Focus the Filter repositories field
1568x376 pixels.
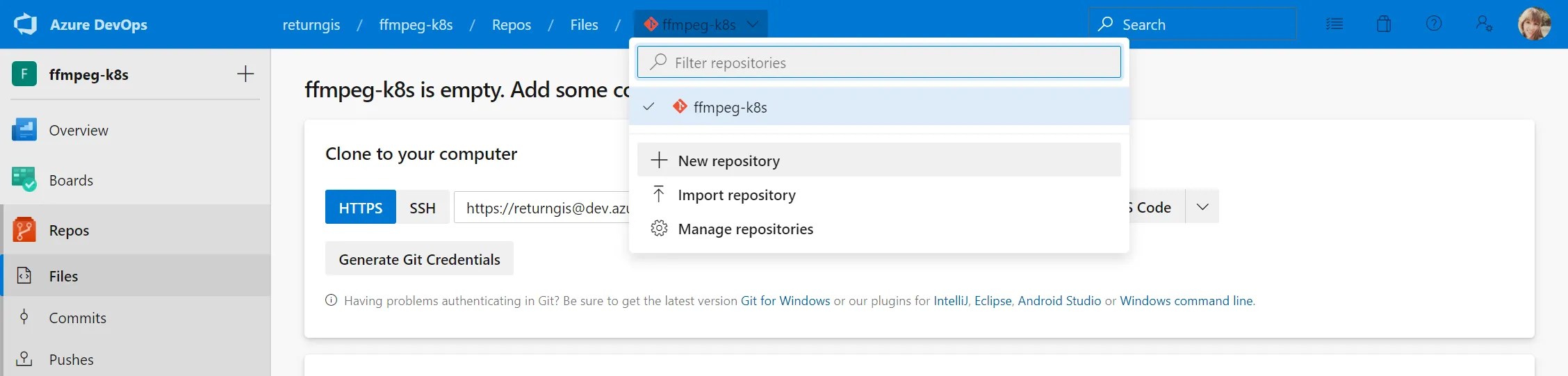879,63
